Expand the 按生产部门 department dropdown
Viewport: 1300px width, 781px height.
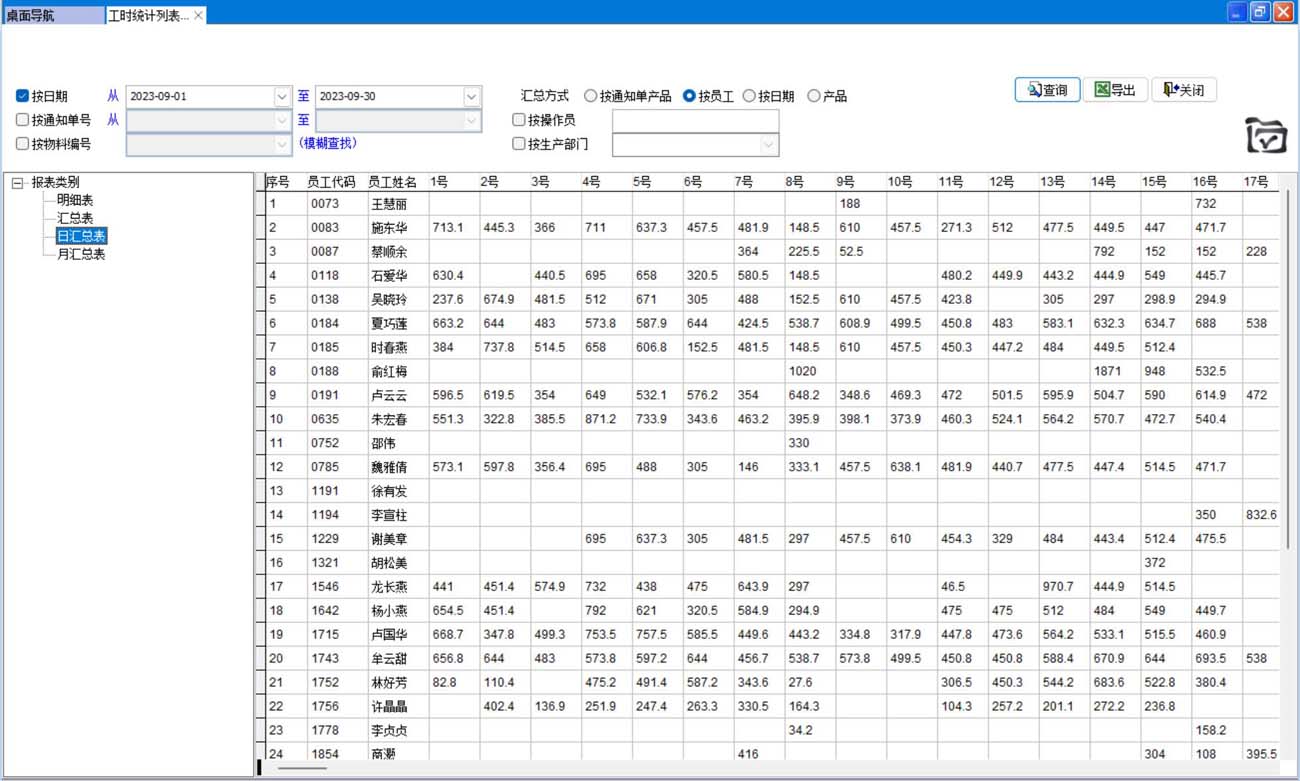click(768, 145)
